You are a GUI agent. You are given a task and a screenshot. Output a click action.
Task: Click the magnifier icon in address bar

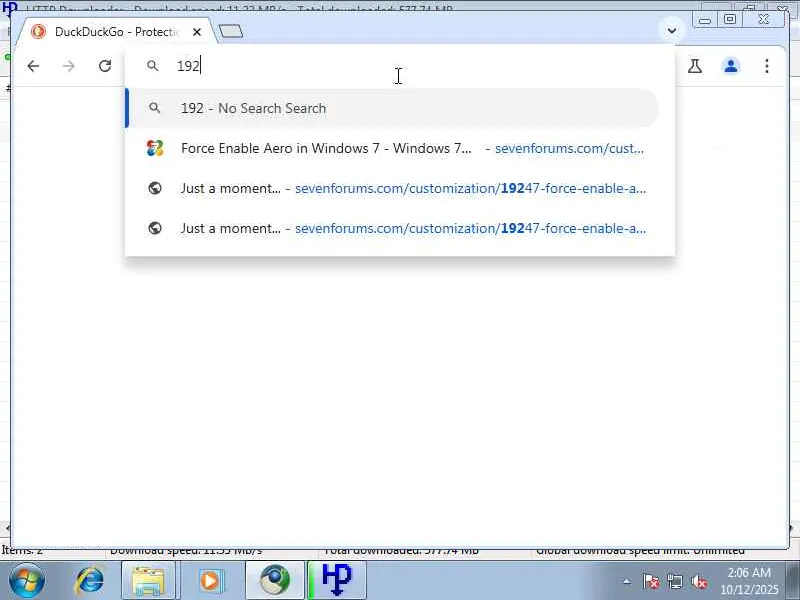pos(153,66)
